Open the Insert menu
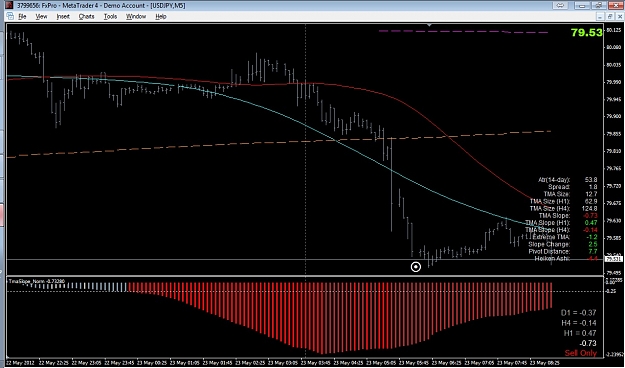This screenshot has width=625, height=368. click(x=63, y=16)
